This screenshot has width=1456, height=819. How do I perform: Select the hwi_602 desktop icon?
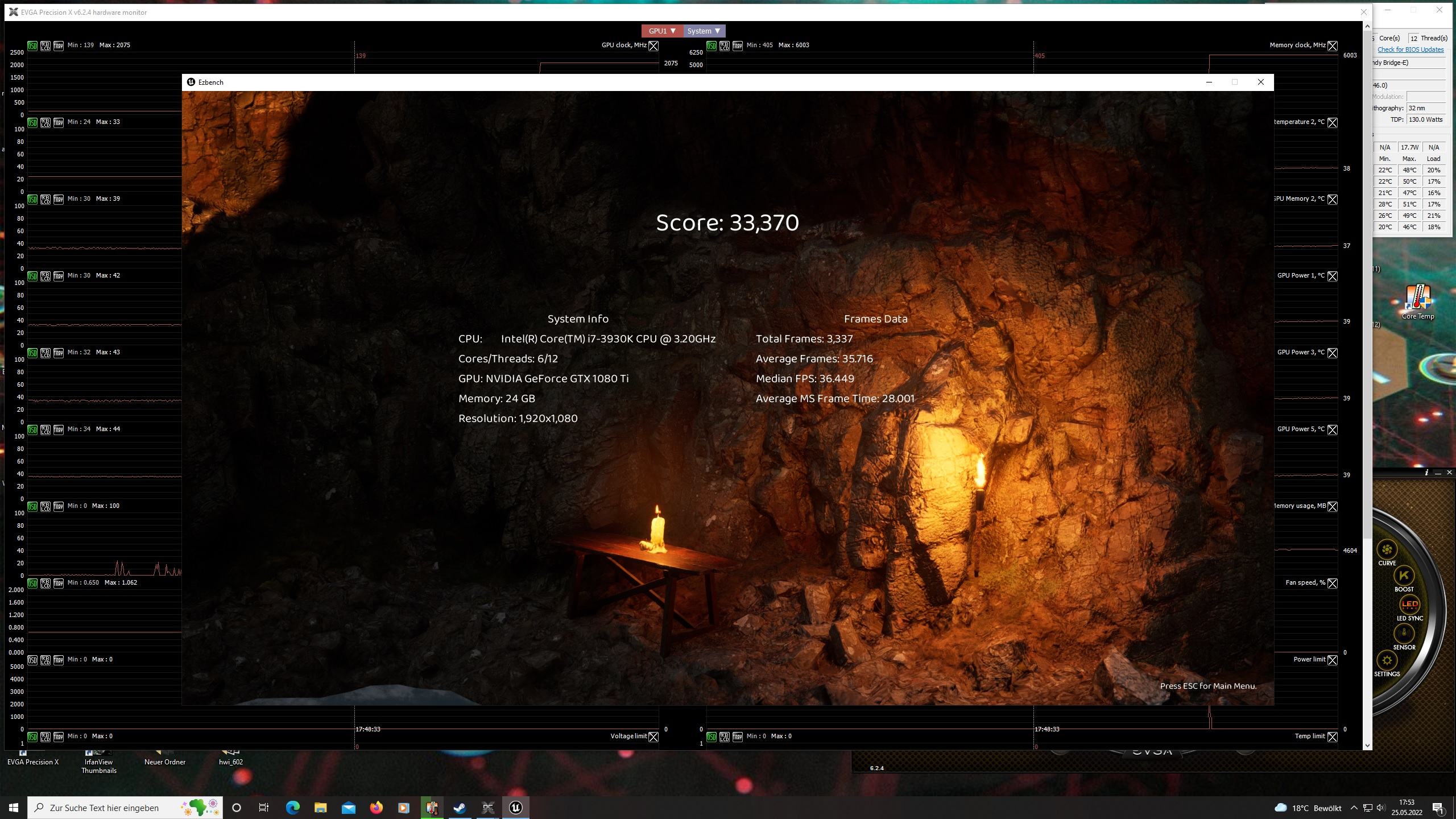coord(231,758)
